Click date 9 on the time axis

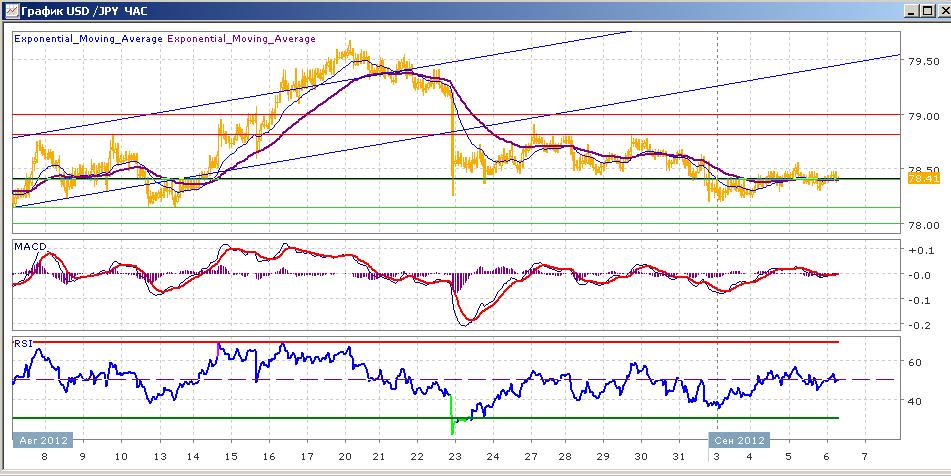coord(82,457)
